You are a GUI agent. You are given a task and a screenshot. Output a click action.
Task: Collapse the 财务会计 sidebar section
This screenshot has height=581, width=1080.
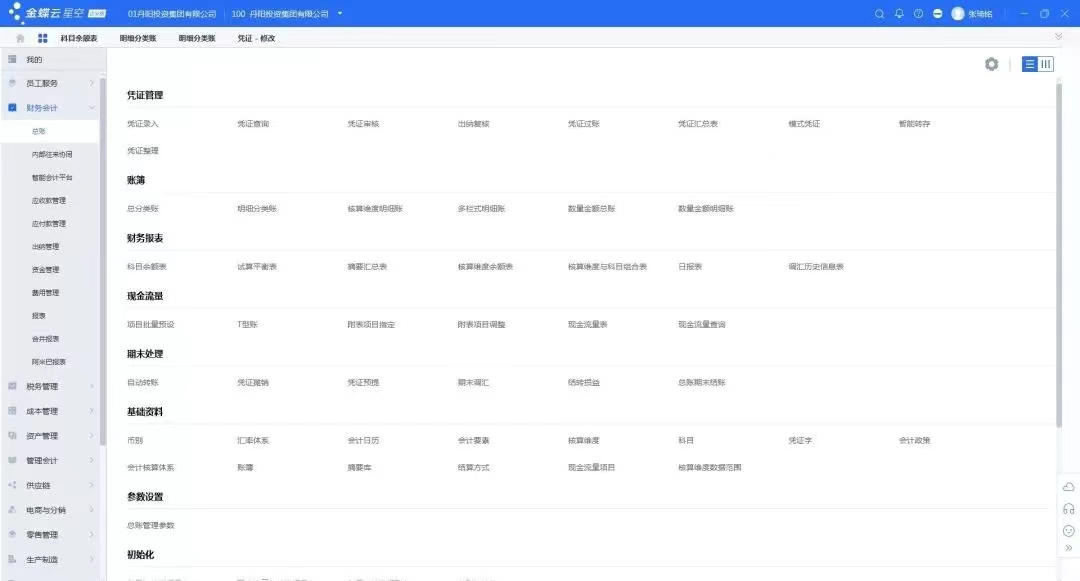[x=92, y=107]
